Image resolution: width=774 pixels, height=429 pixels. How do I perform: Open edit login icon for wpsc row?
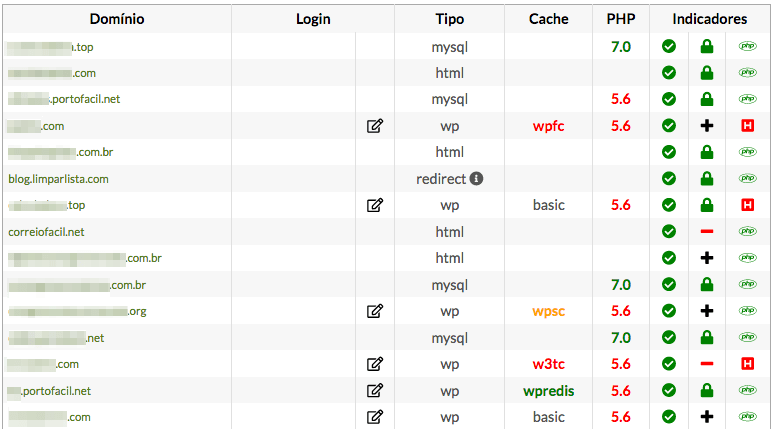[x=375, y=311]
